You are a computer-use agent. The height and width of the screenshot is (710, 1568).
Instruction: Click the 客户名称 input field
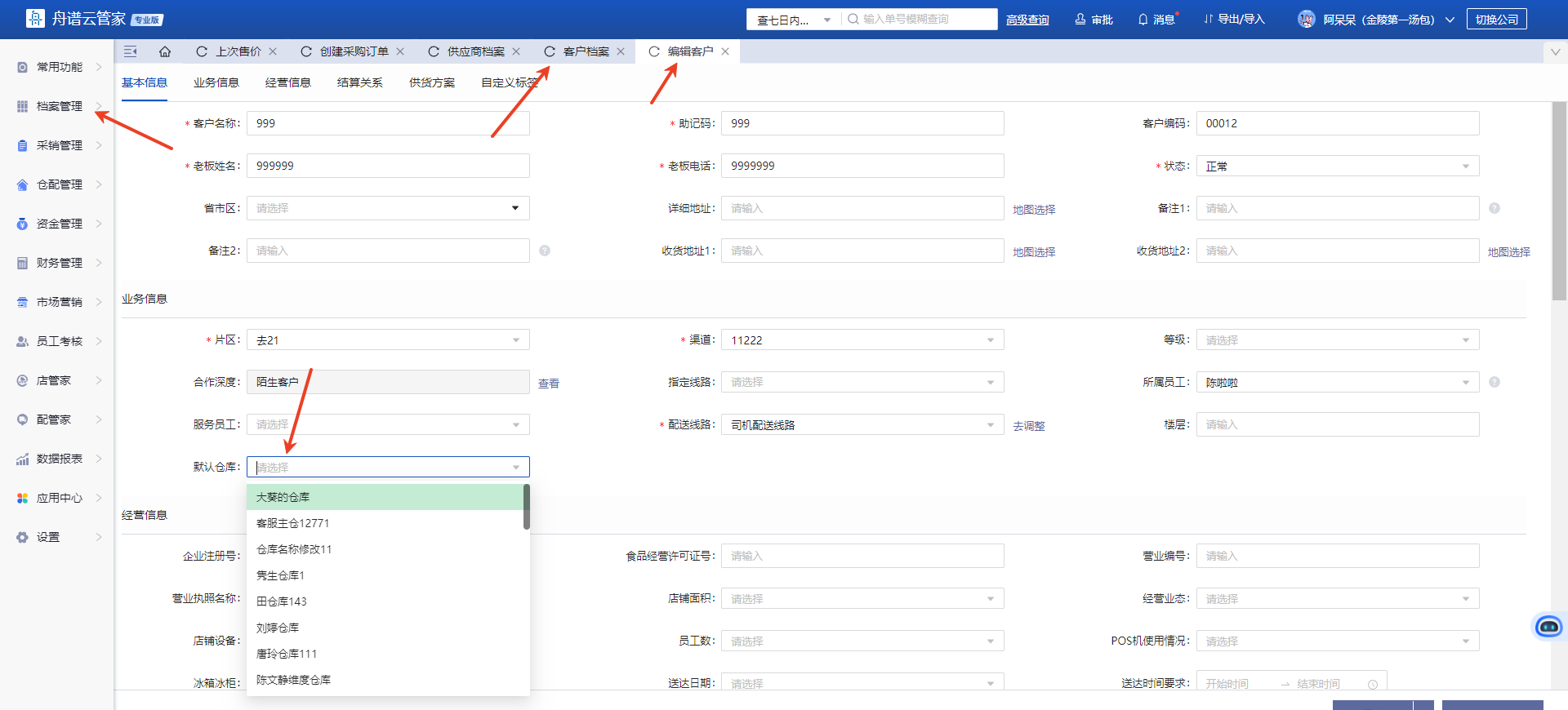[388, 123]
